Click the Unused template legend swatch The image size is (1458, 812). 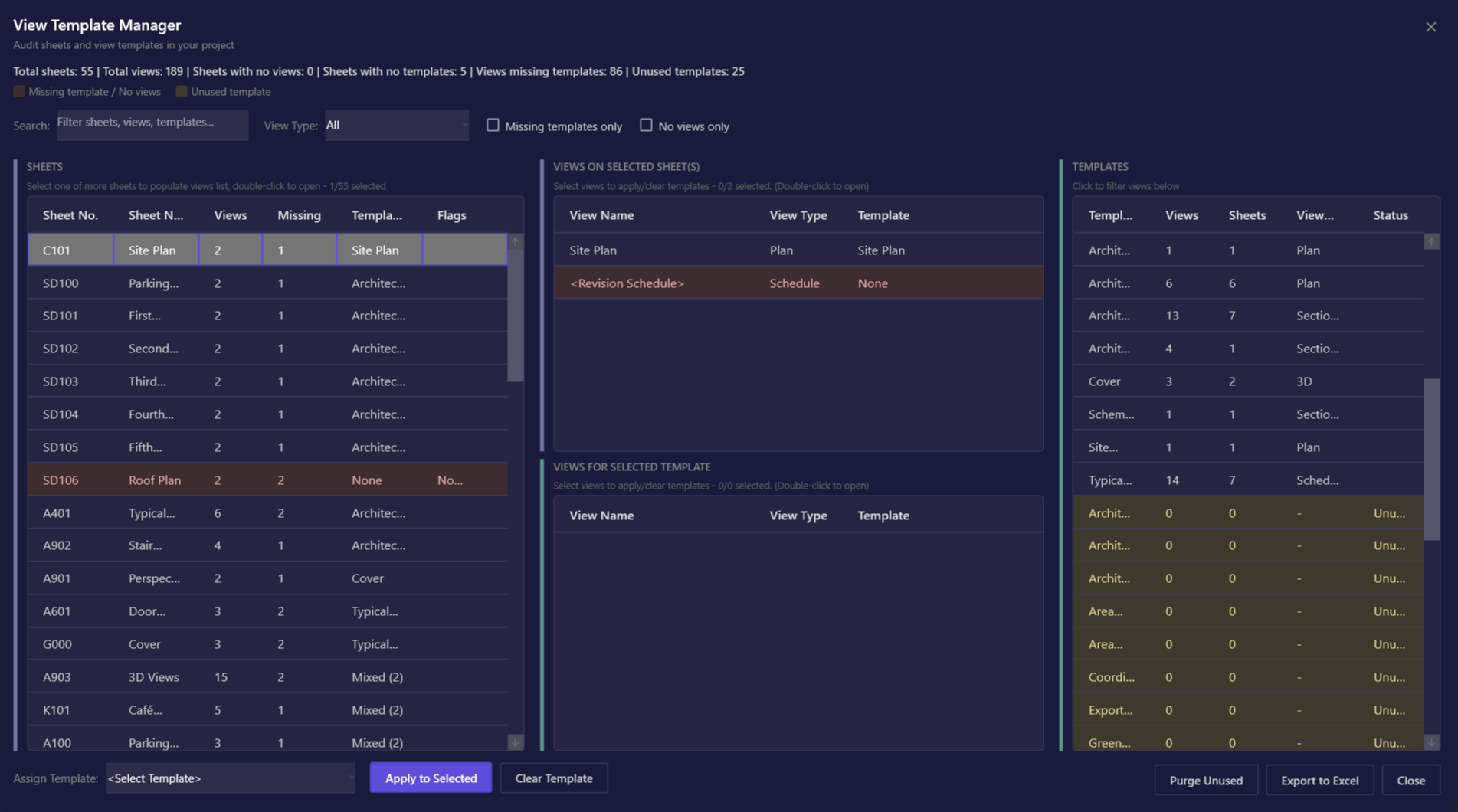coord(182,91)
